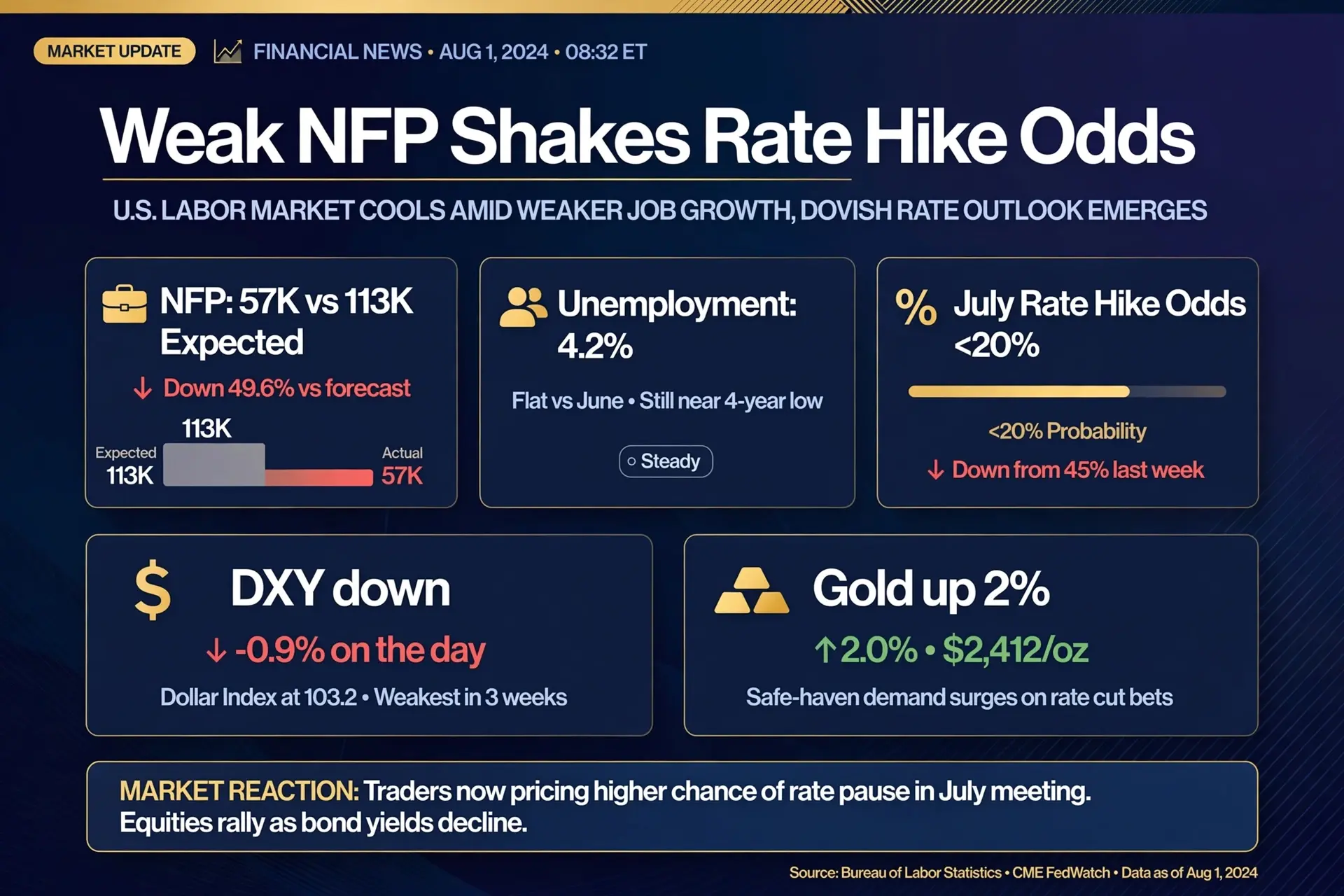Click the briefcase icon in NFP card

click(125, 304)
